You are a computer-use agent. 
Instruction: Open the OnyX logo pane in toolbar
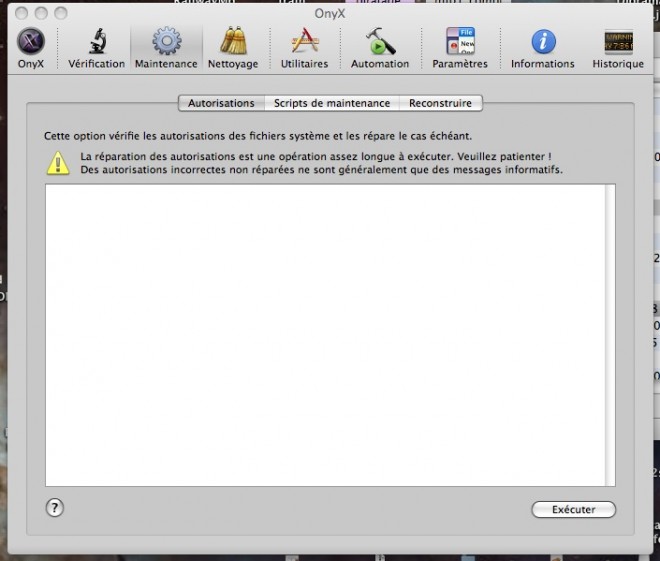[x=31, y=41]
